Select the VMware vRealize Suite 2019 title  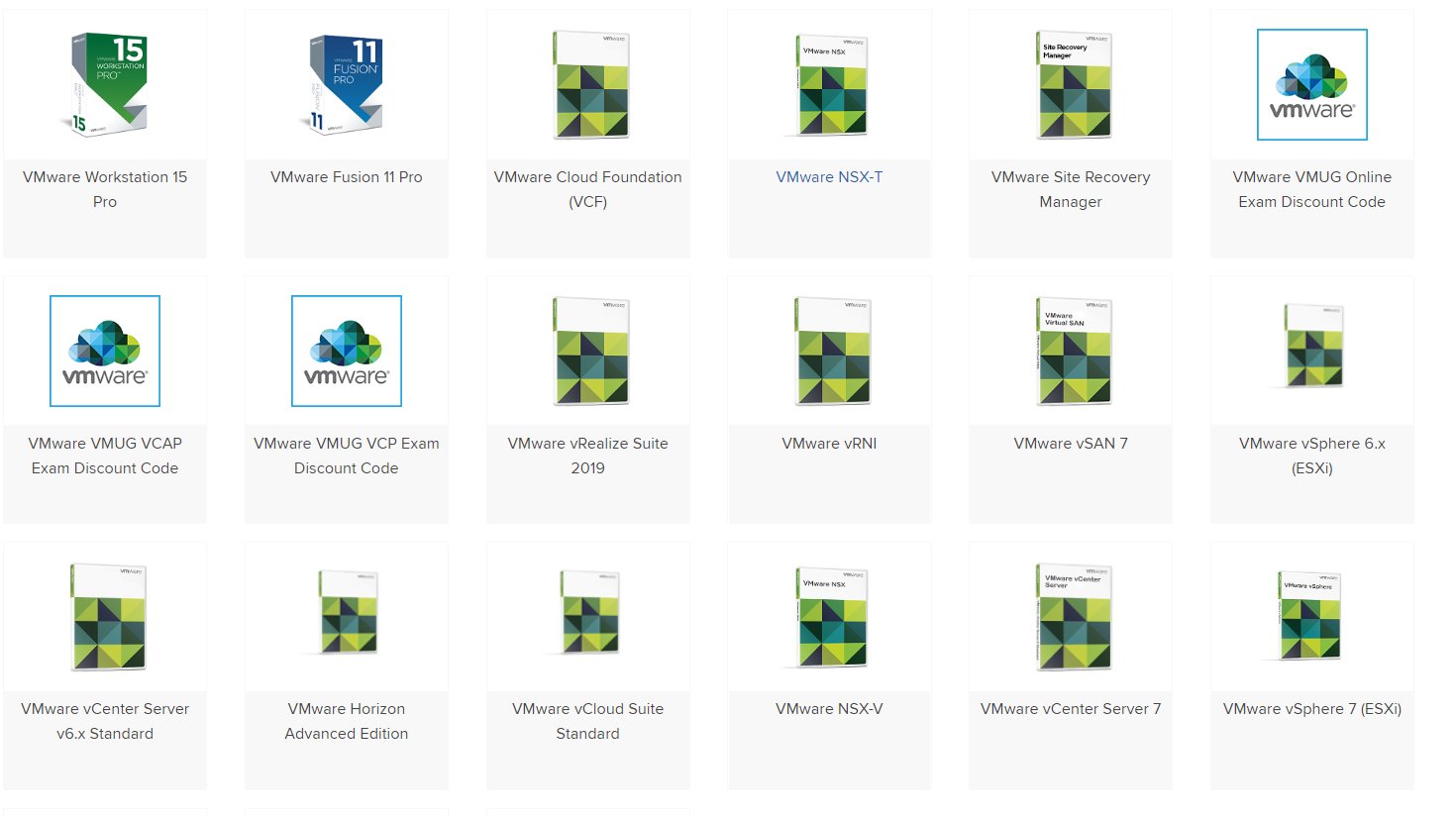pyautogui.click(x=587, y=456)
